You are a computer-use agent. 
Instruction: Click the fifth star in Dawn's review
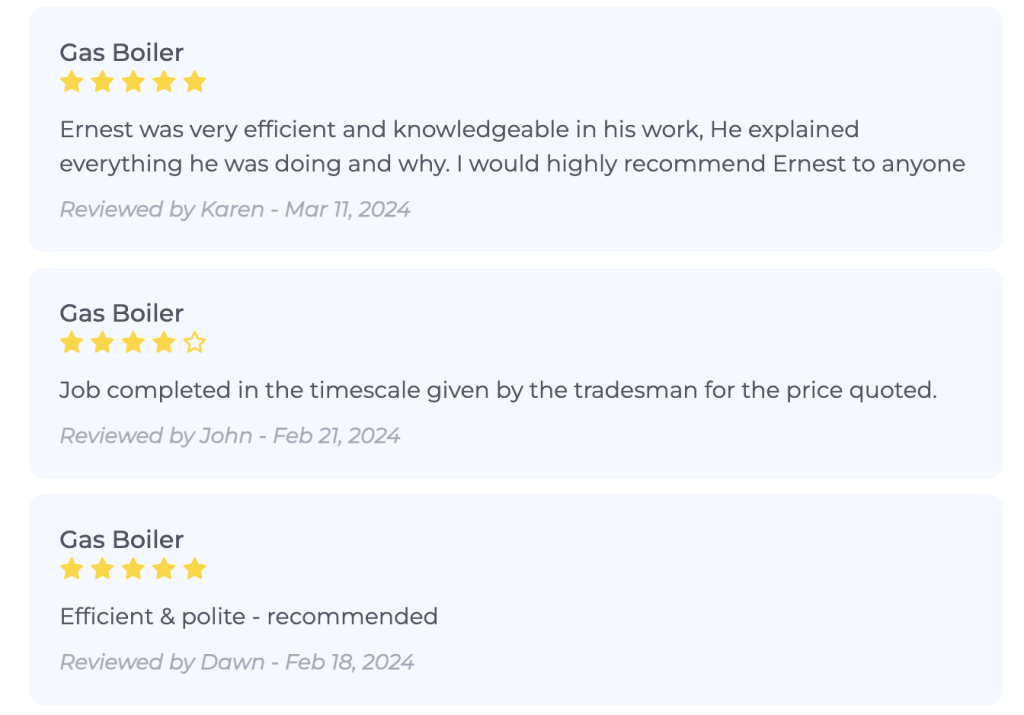click(x=195, y=569)
